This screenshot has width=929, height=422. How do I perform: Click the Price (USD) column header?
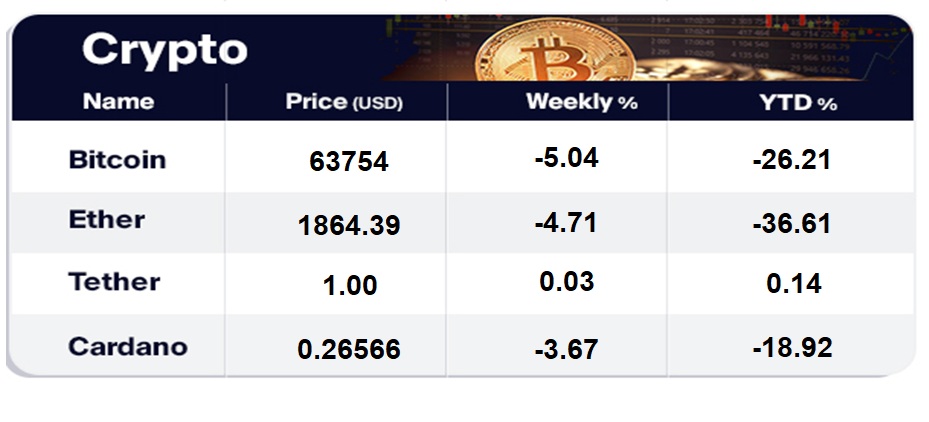click(344, 102)
